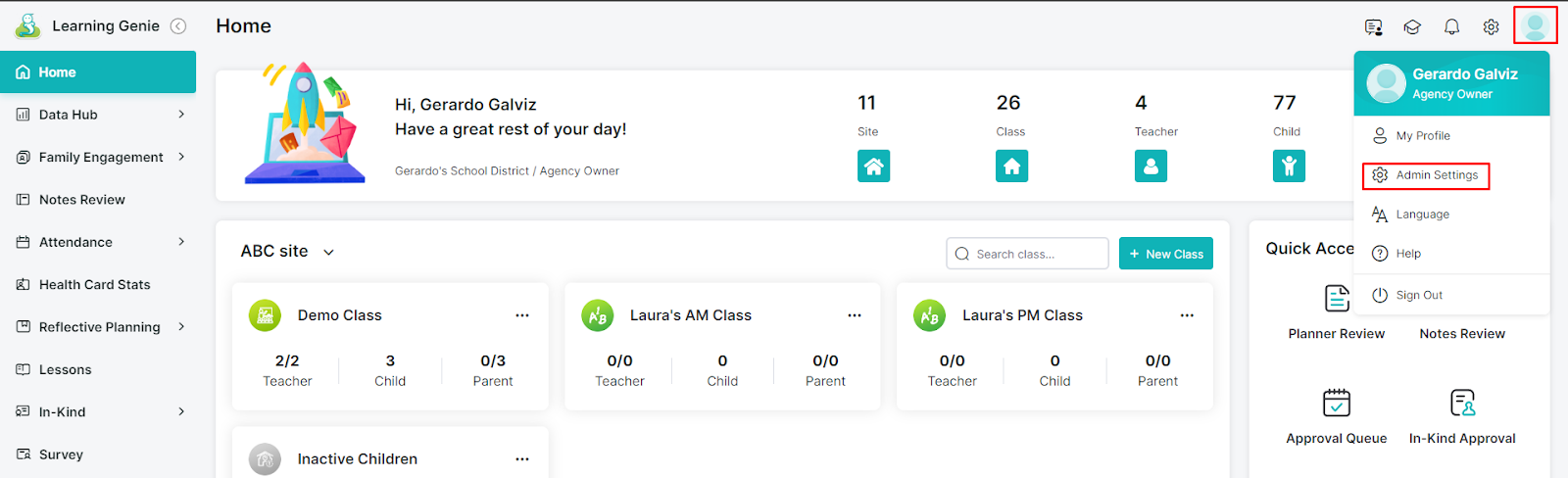
Task: Open Approval Queue calendar icon
Action: [1336, 403]
